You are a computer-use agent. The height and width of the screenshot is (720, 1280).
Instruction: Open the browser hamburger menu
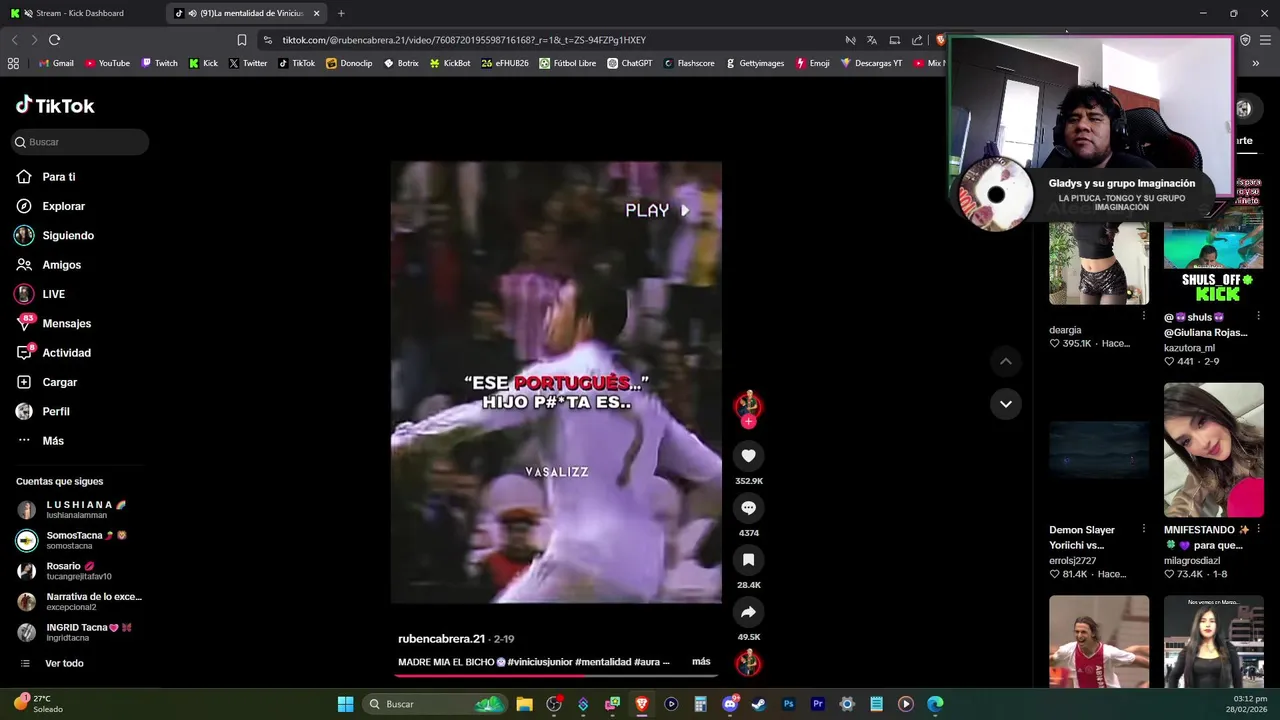[x=1265, y=40]
